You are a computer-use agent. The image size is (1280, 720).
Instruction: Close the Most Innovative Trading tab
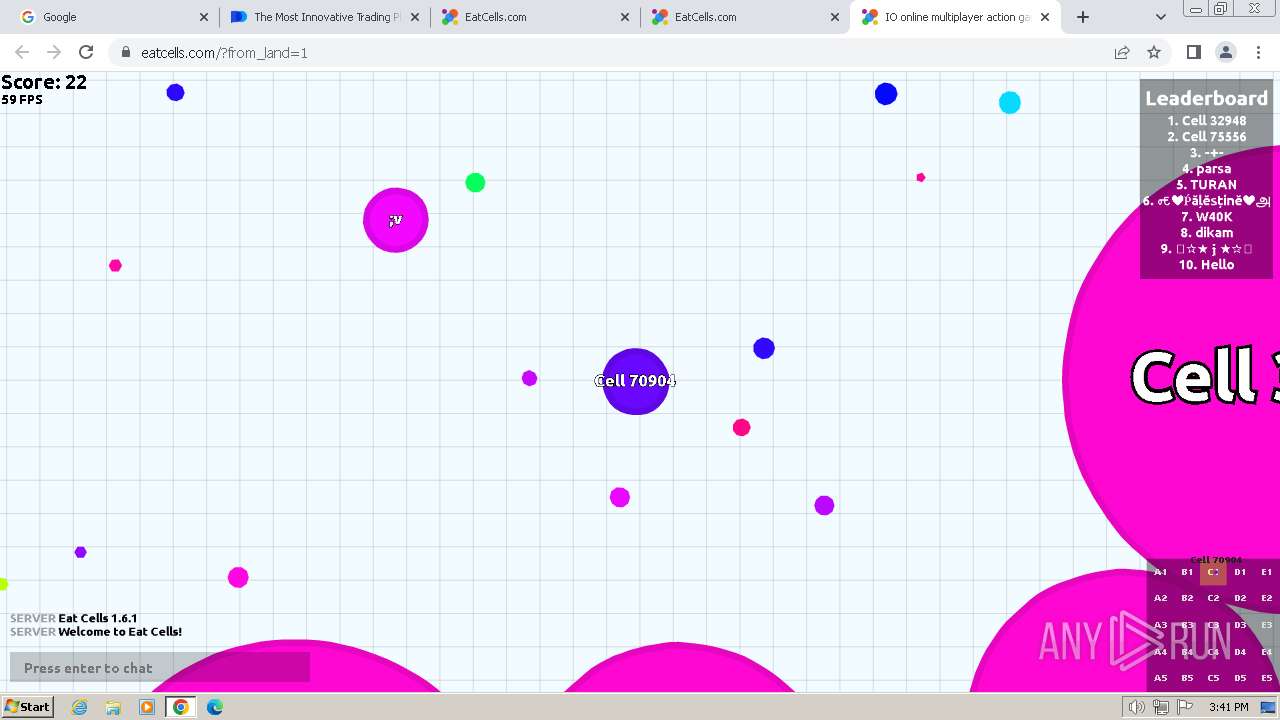tap(414, 17)
